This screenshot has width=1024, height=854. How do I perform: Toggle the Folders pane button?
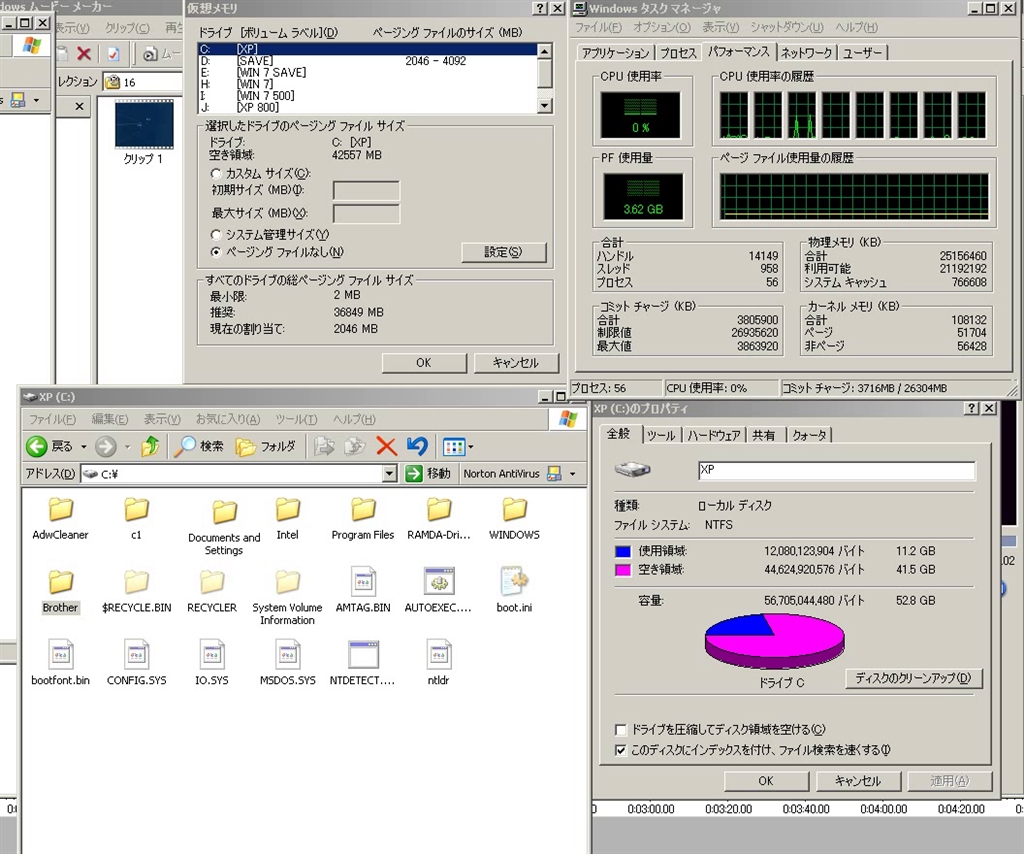pos(246,447)
